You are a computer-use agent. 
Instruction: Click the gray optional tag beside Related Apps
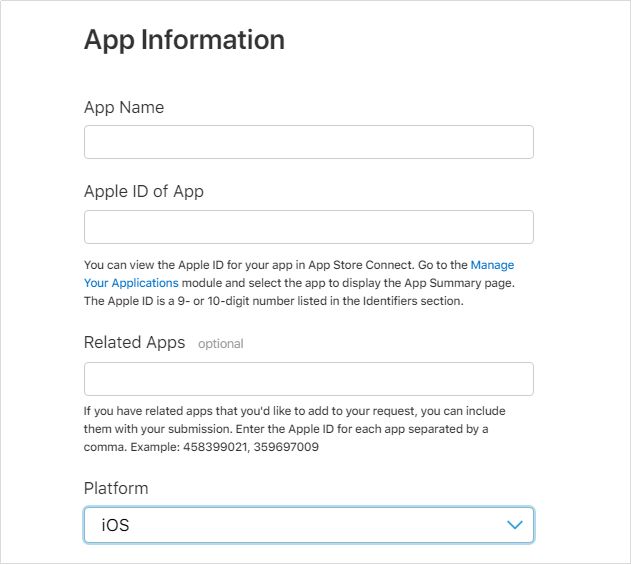coord(220,343)
